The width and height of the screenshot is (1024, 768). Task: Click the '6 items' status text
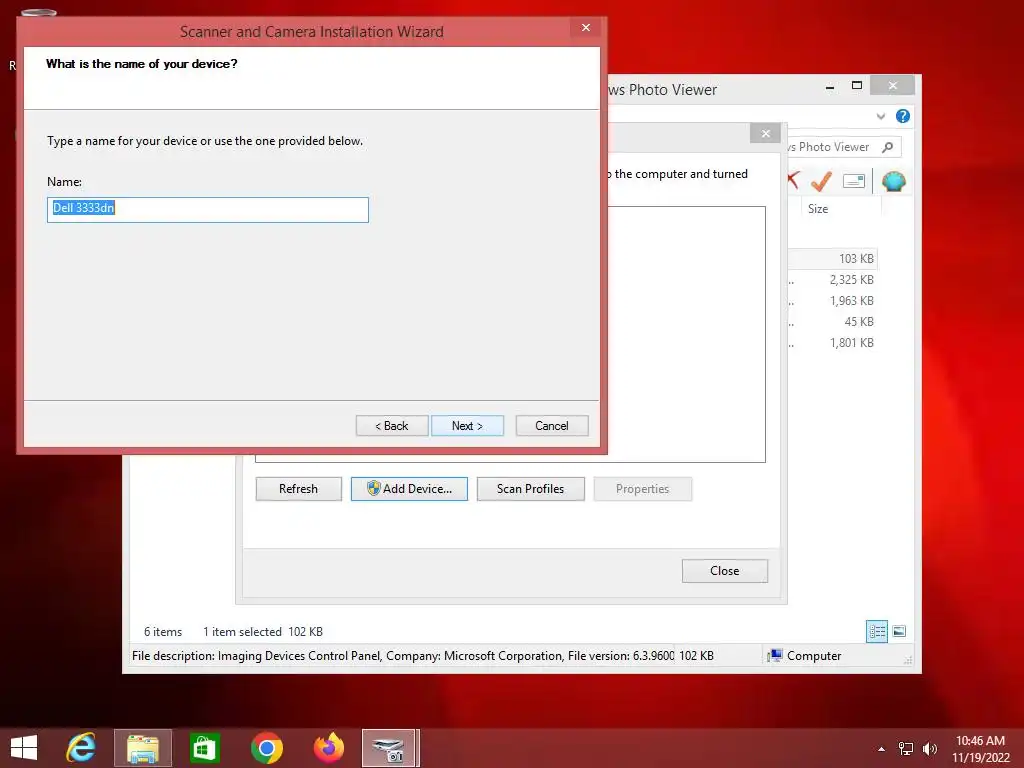point(163,632)
